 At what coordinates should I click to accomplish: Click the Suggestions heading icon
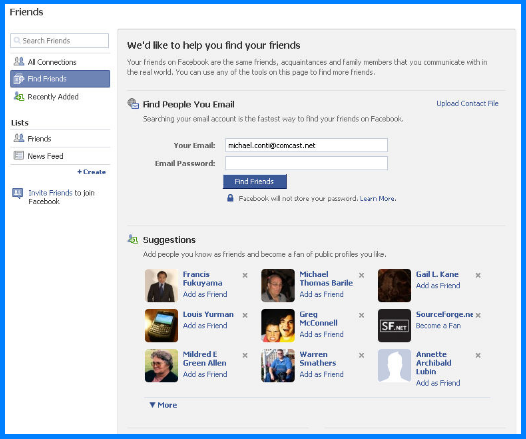(x=133, y=239)
